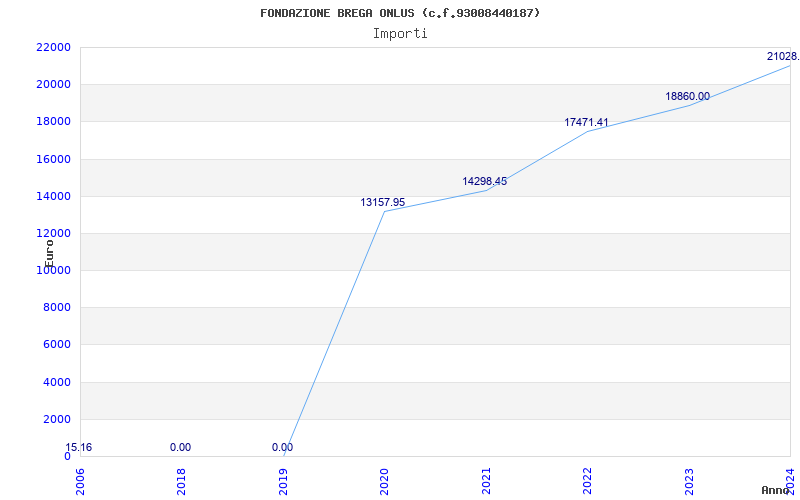Click the 21028 data label at 2024
The width and height of the screenshot is (800, 500).
click(x=783, y=57)
